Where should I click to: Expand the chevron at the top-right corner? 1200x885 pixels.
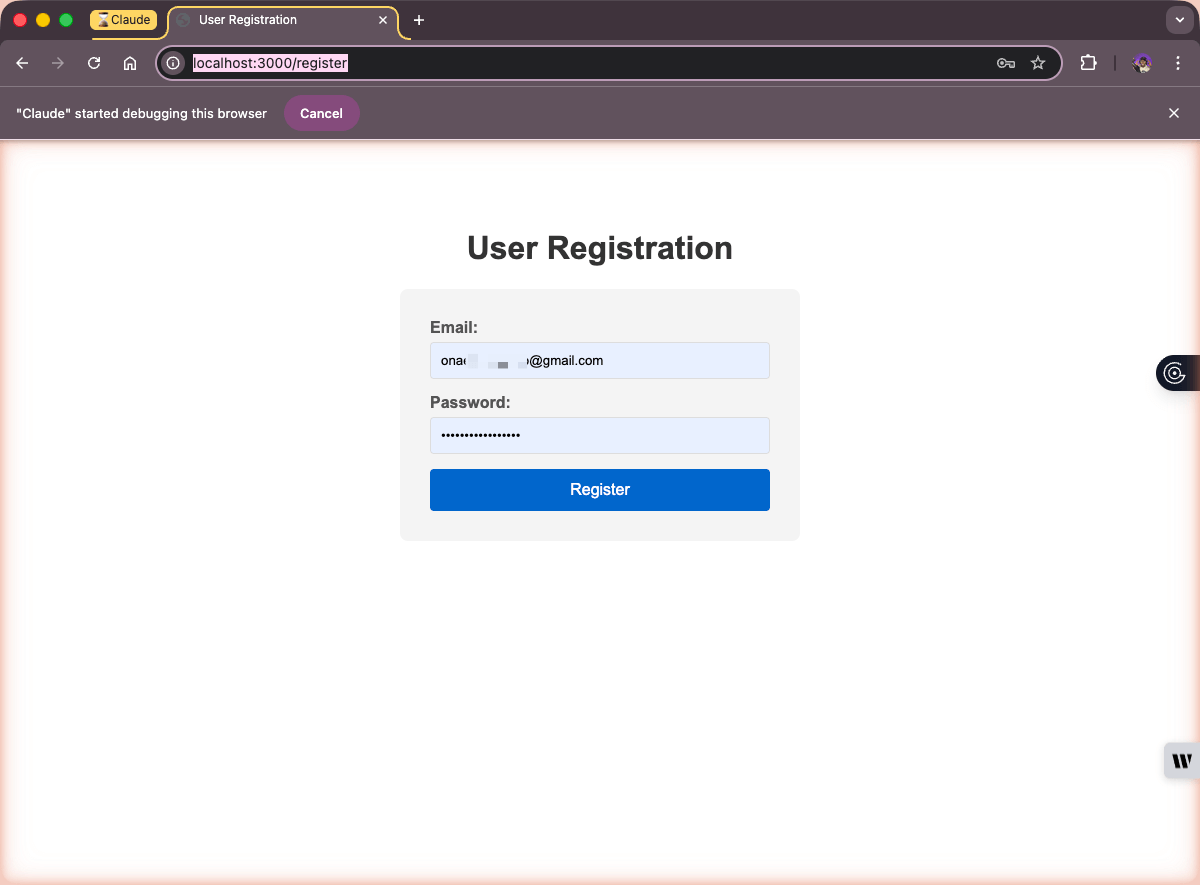click(1180, 19)
